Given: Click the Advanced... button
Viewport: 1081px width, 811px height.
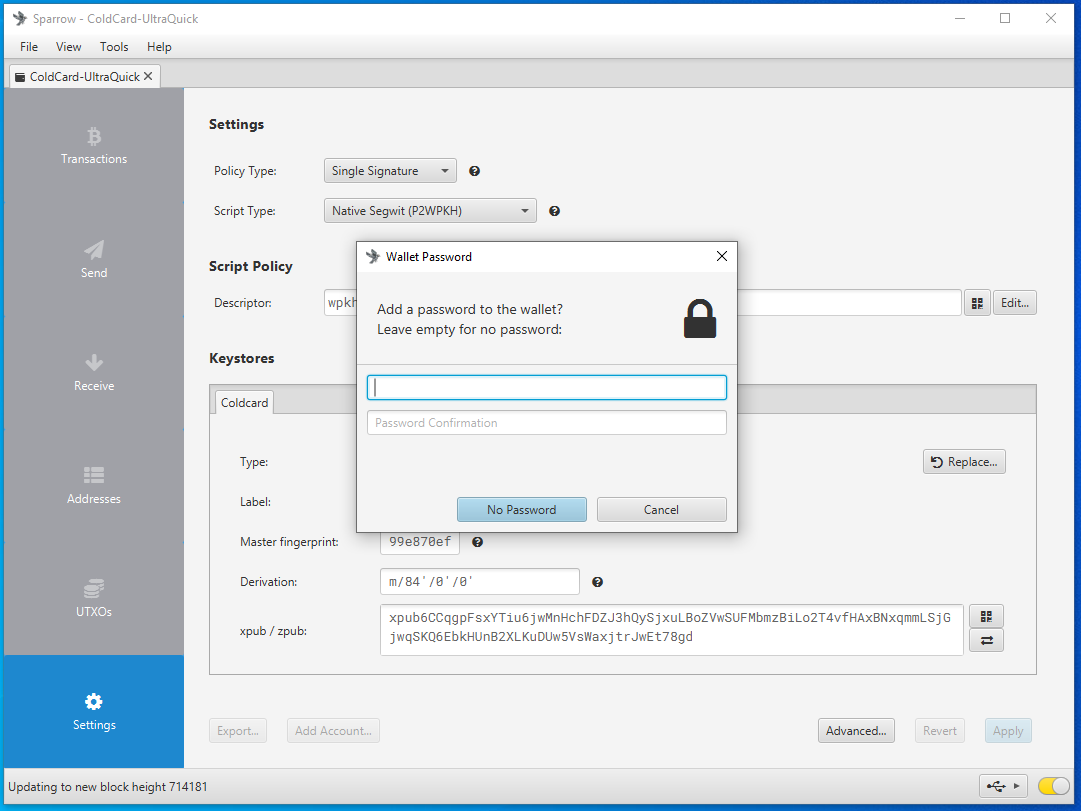Looking at the screenshot, I should point(856,731).
